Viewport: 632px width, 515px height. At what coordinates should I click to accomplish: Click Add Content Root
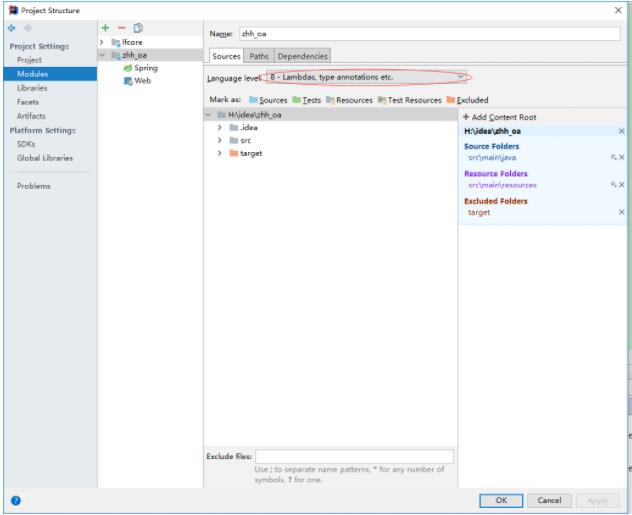pos(499,117)
